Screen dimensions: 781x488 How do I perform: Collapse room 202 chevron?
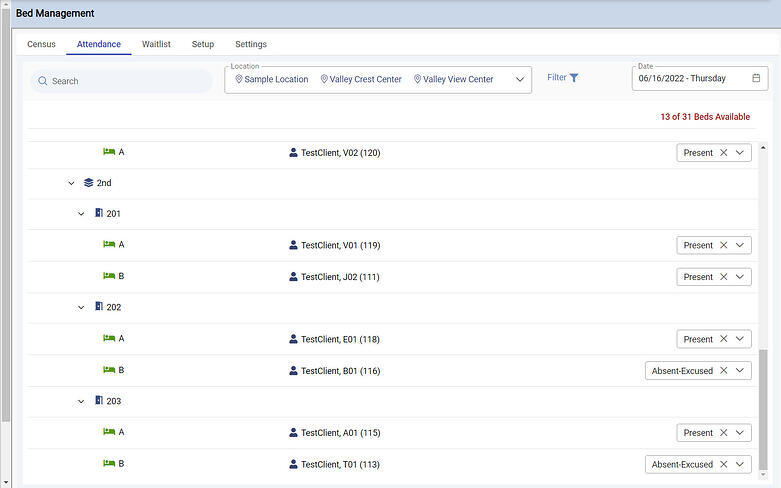[81, 307]
